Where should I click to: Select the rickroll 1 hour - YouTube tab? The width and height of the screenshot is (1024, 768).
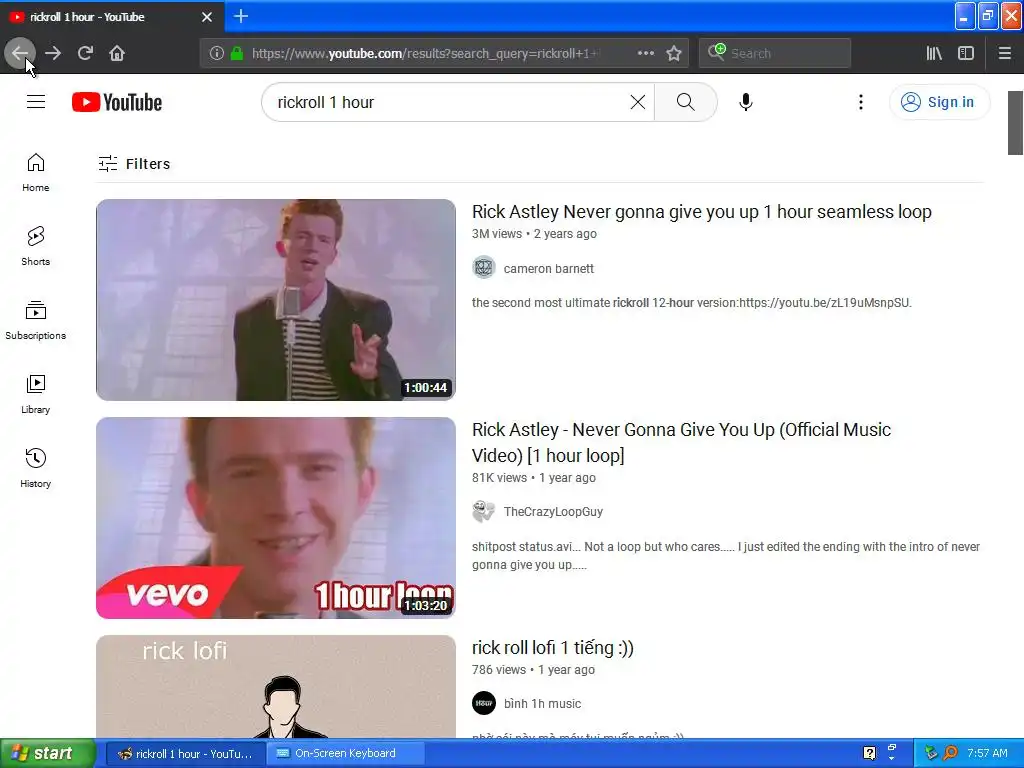111,17
